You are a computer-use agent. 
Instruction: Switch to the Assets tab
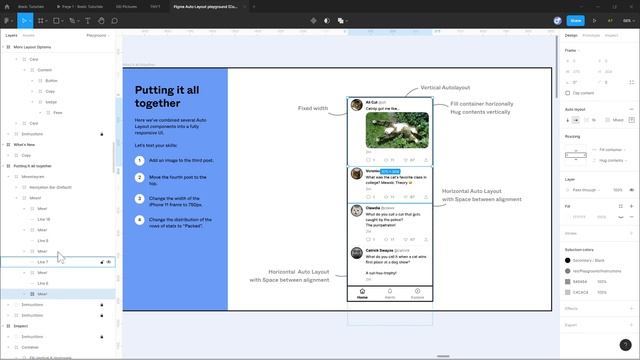click(28, 36)
